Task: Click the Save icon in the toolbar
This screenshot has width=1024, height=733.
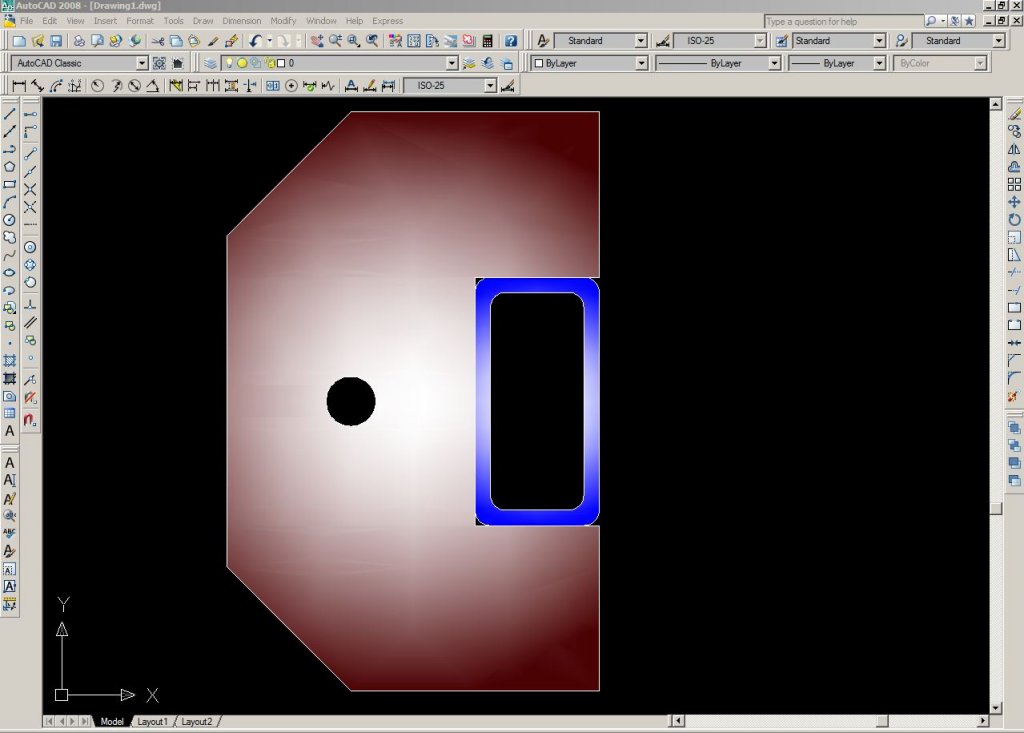Action: coord(56,41)
